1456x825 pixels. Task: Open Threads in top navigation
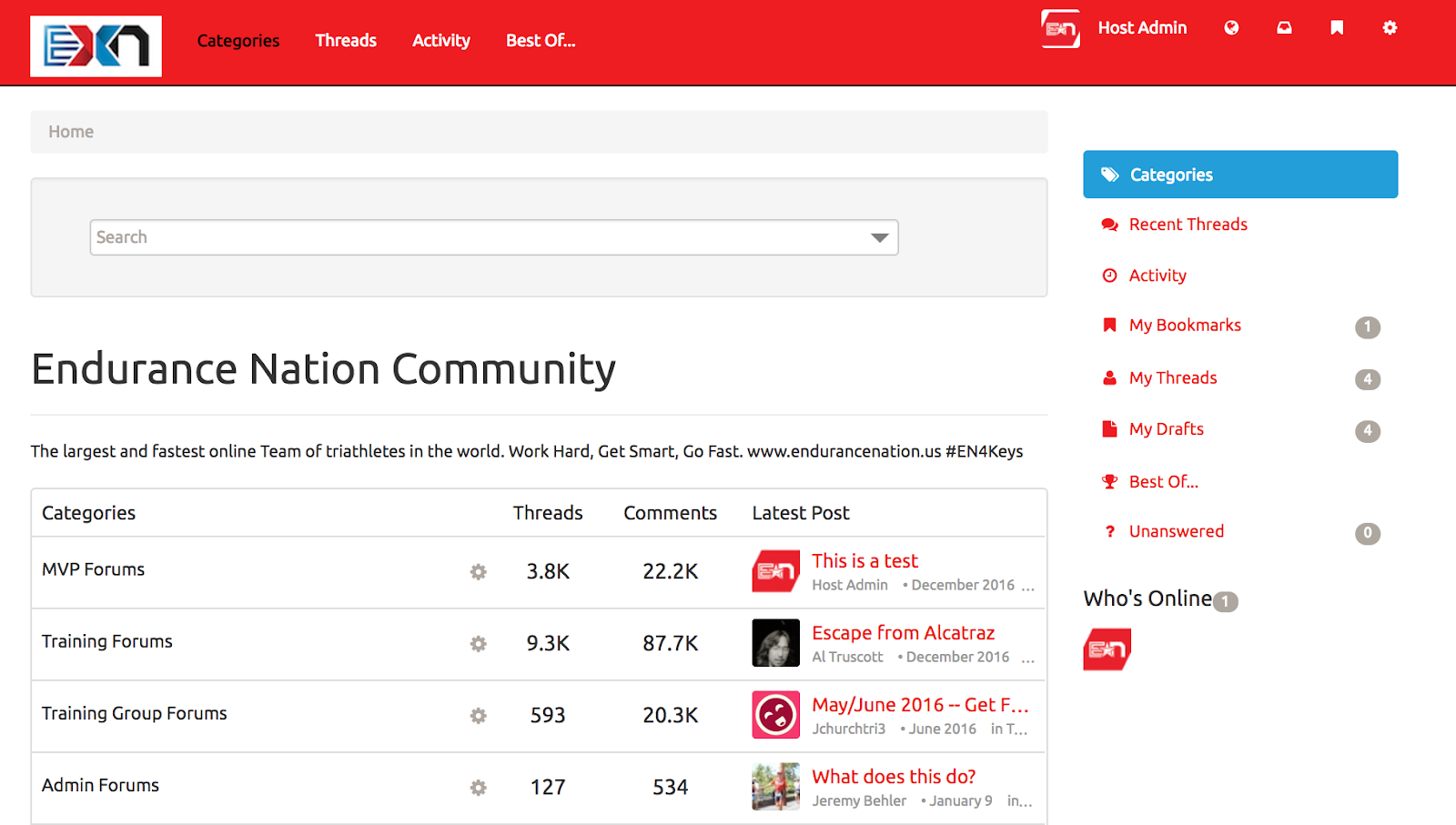tap(346, 41)
